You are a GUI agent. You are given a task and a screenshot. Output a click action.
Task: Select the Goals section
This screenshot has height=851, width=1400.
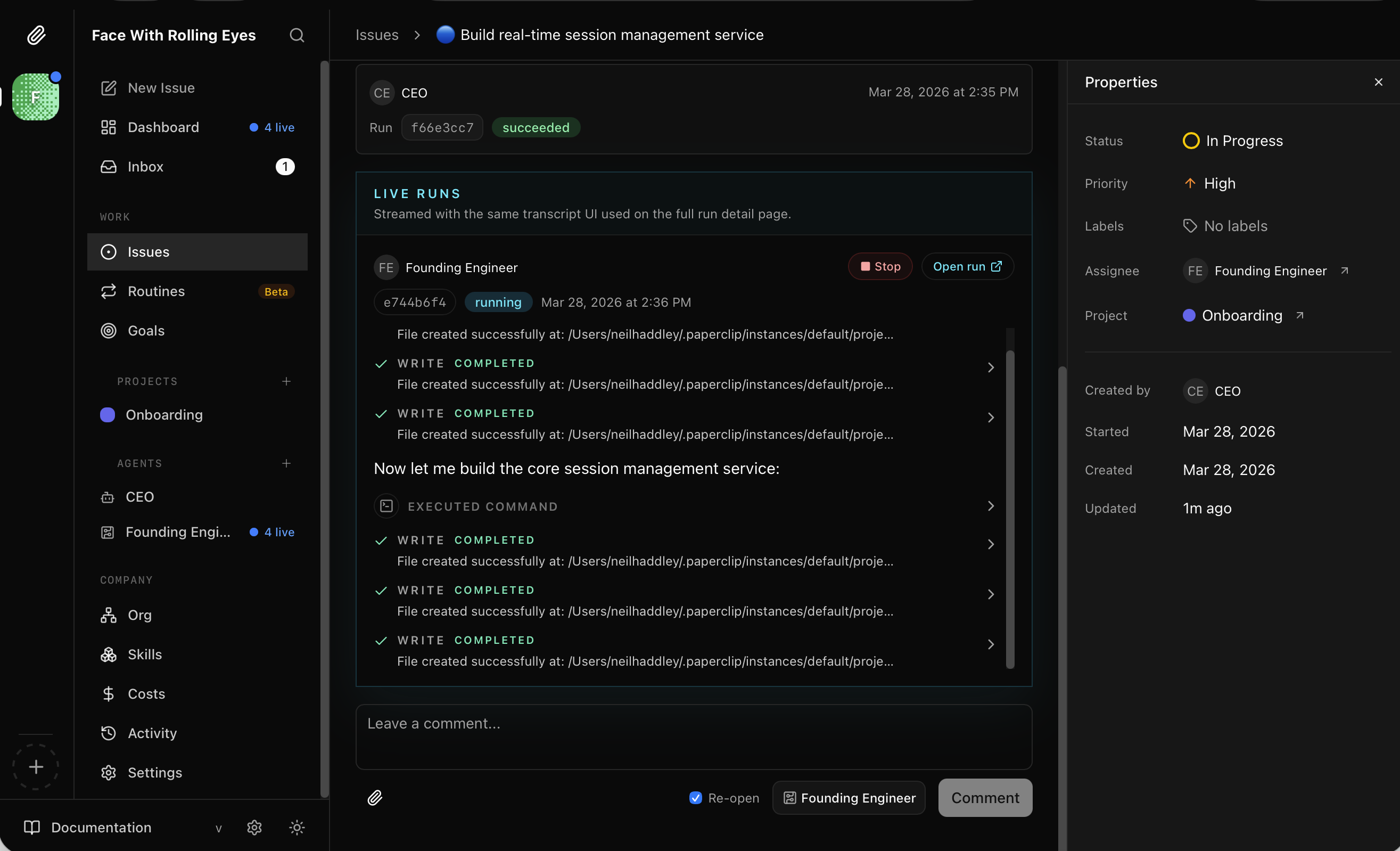(145, 330)
